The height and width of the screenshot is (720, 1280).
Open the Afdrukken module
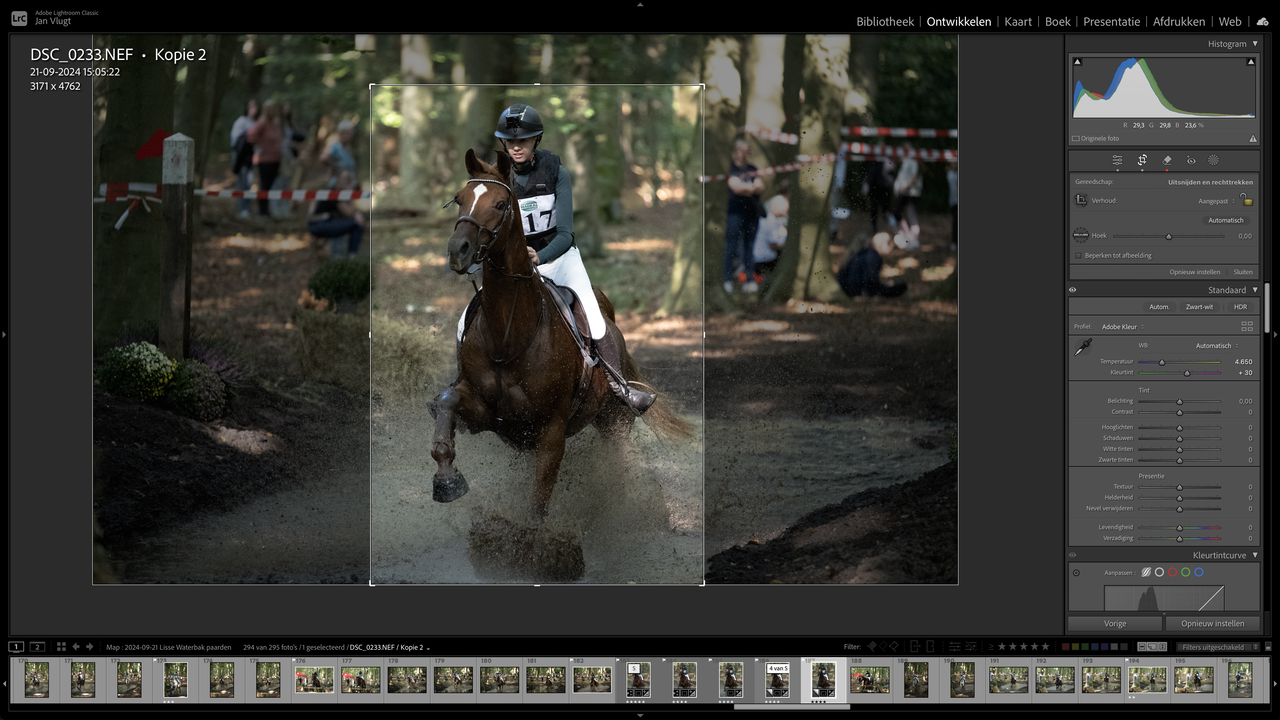pos(1179,21)
